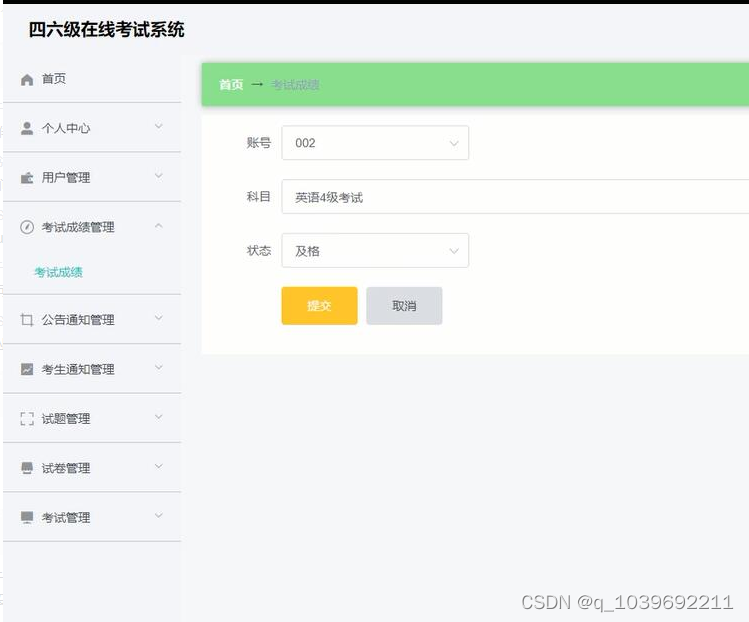Click the yellow 提交 button
The height and width of the screenshot is (622, 749).
click(x=319, y=306)
